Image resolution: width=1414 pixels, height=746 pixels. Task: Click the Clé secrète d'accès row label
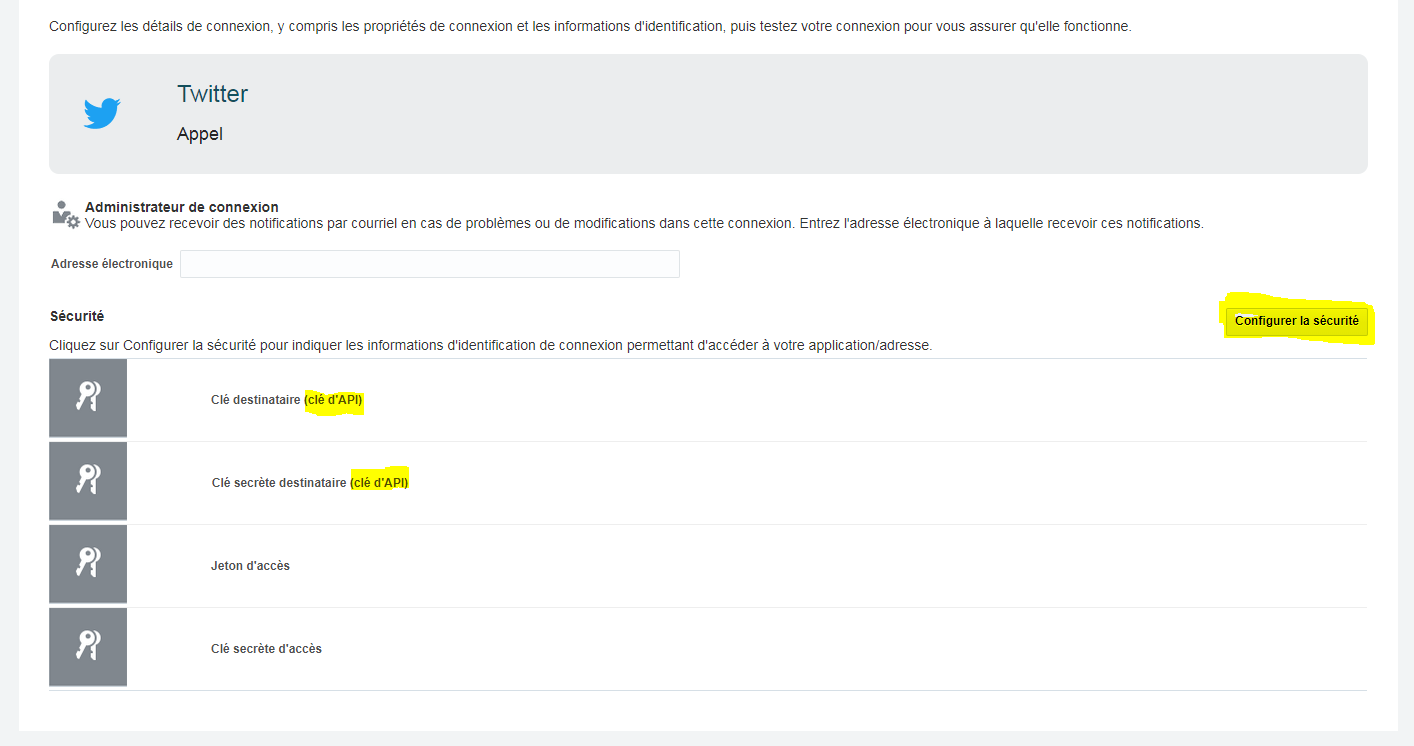coord(266,649)
